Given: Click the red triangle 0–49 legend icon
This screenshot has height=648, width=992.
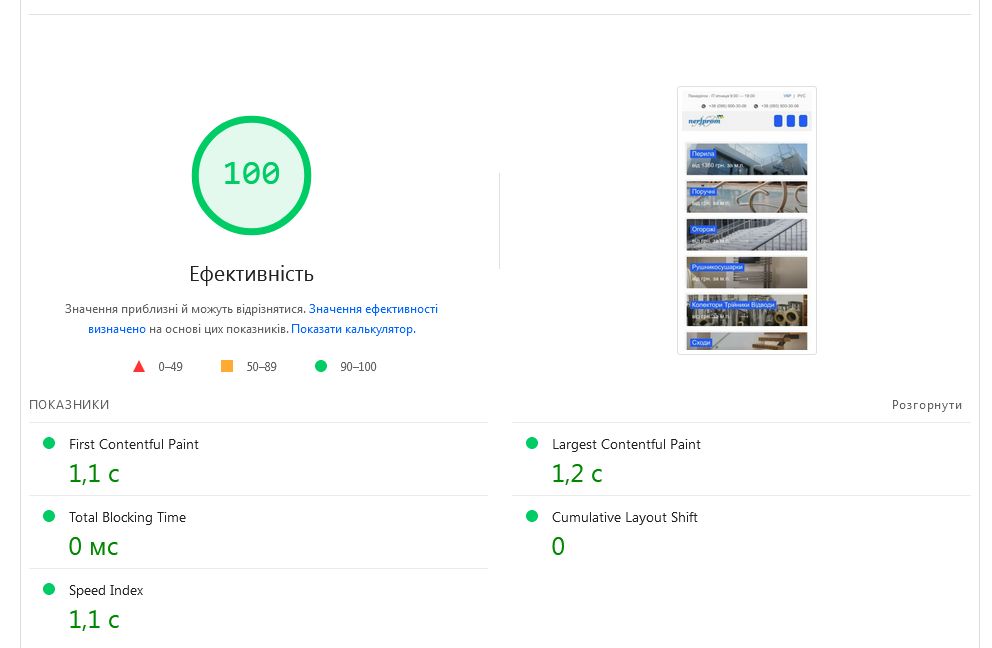Looking at the screenshot, I should click(139, 367).
